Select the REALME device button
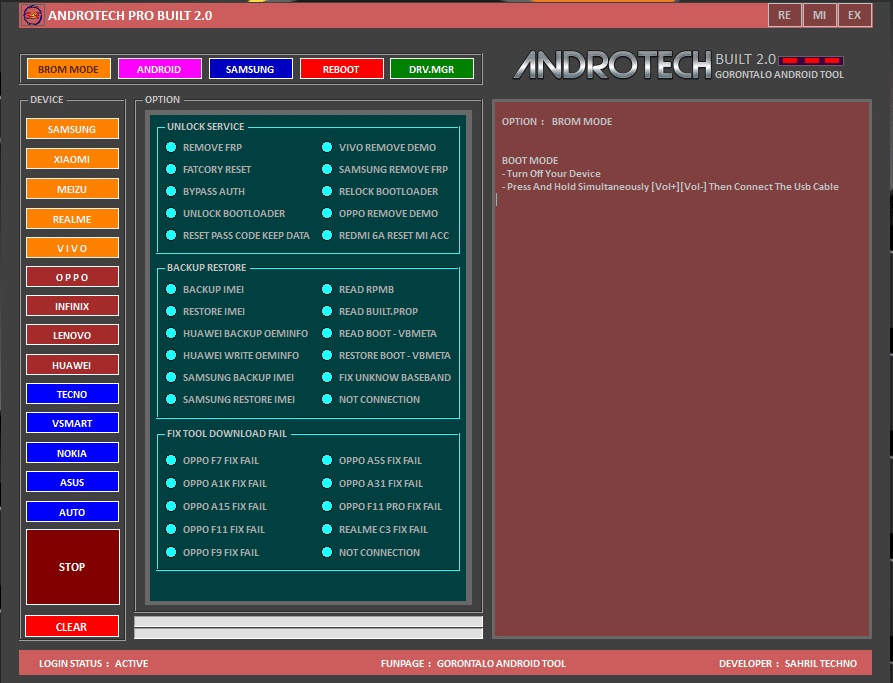 pyautogui.click(x=72, y=219)
